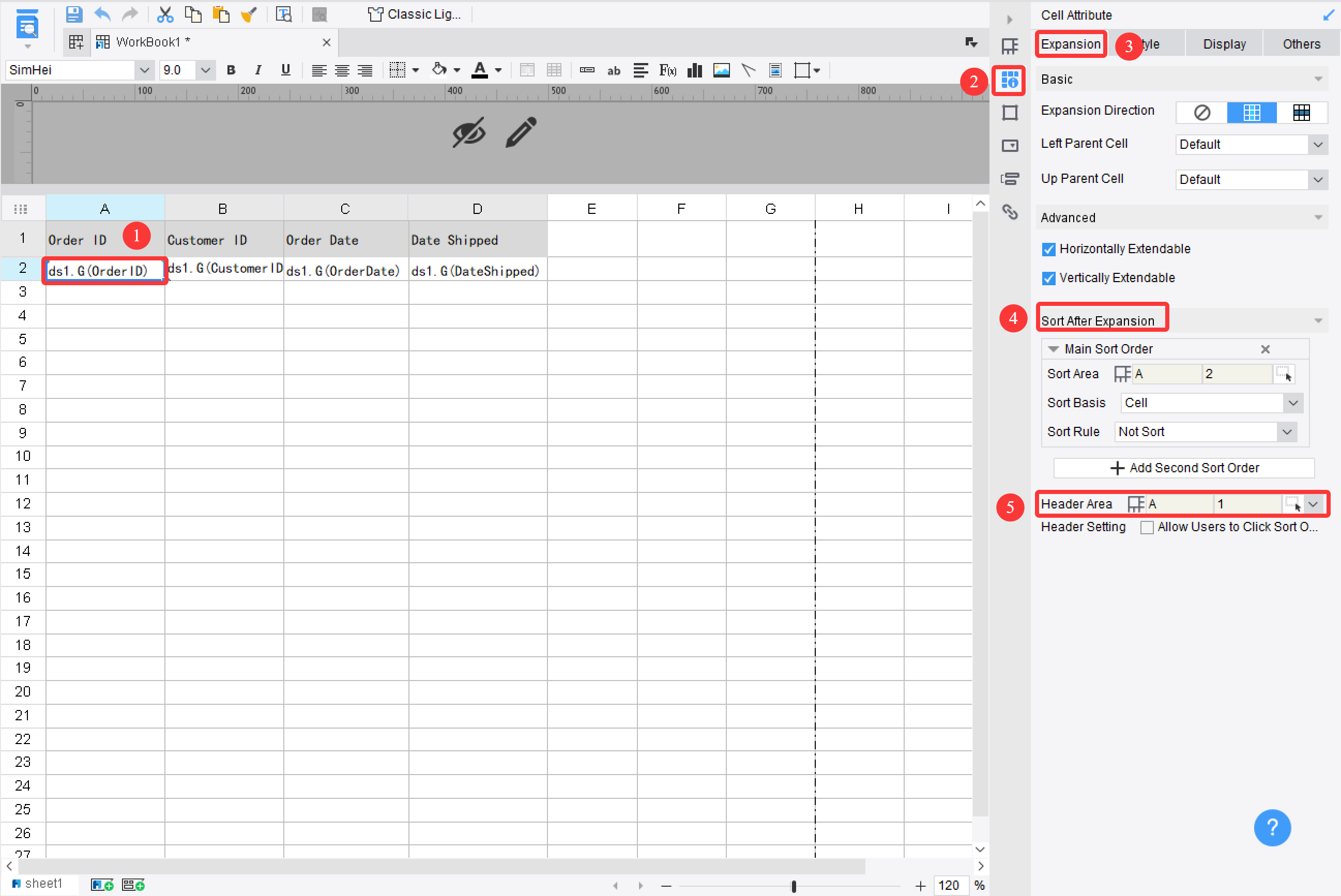
Task: Insert image icon in toolbar
Action: [x=721, y=70]
